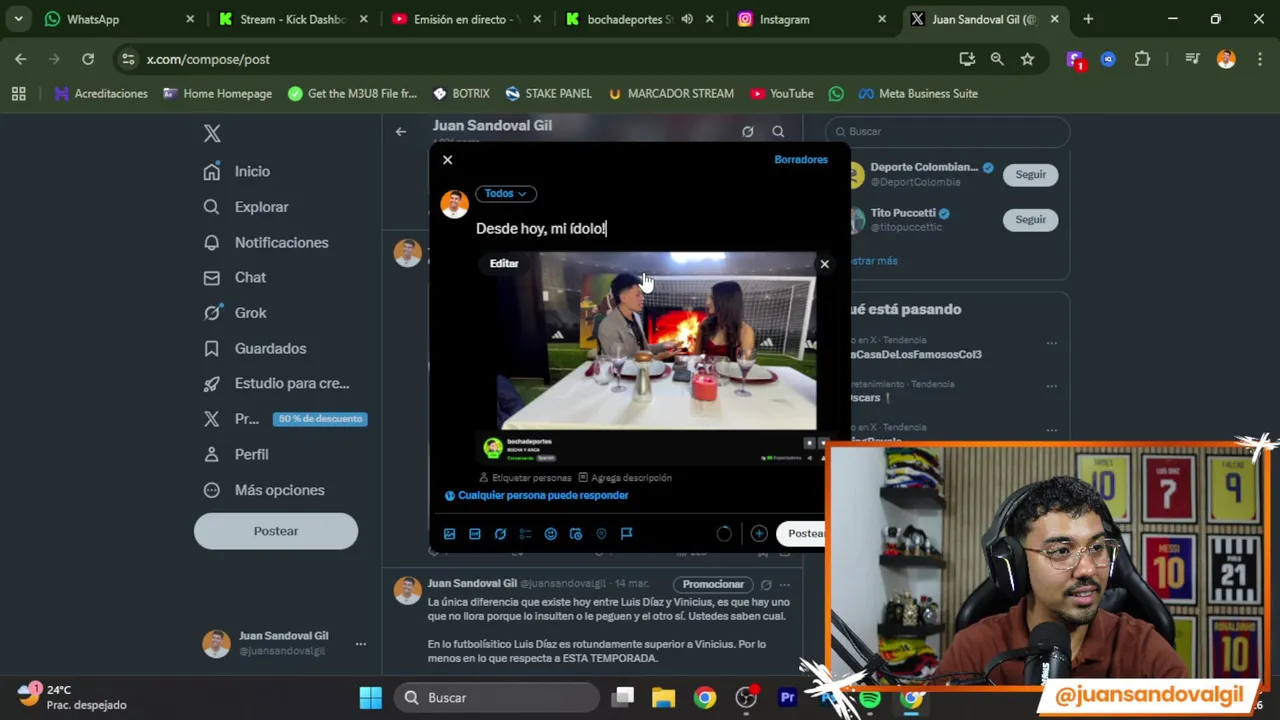1280x720 pixels.
Task: Open the Windows Start menu
Action: tap(371, 698)
